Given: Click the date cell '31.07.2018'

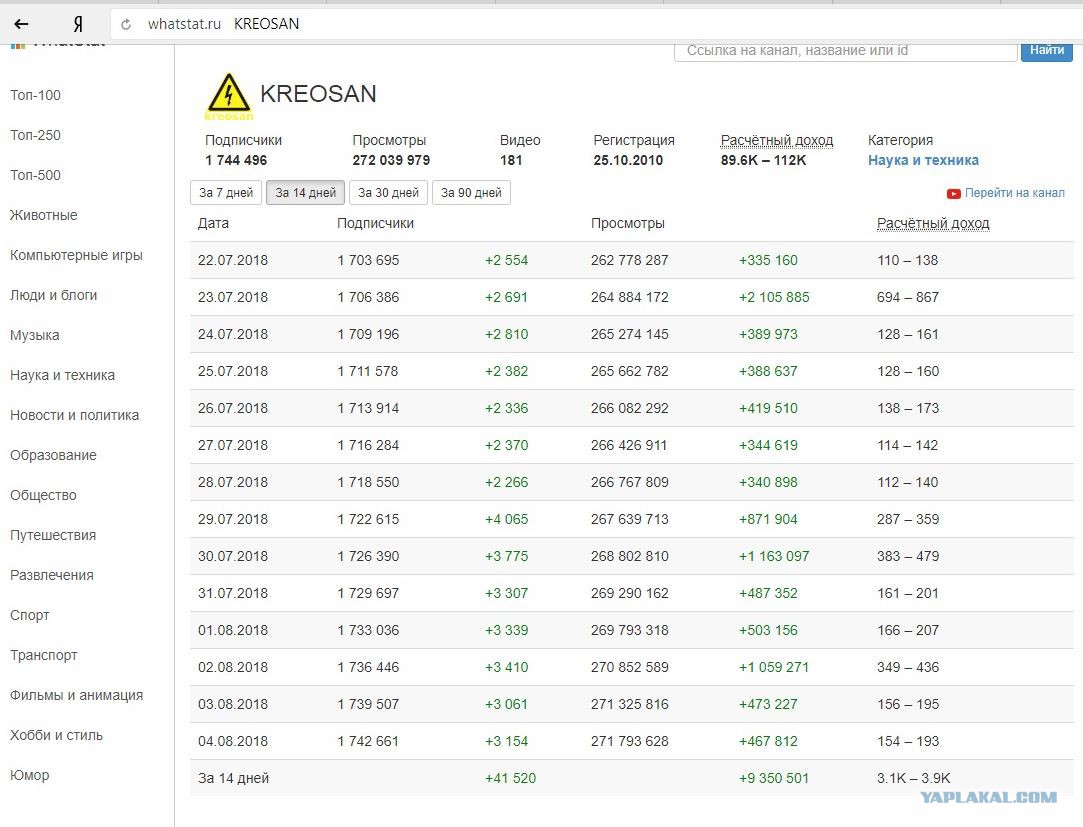Looking at the screenshot, I should point(233,593).
